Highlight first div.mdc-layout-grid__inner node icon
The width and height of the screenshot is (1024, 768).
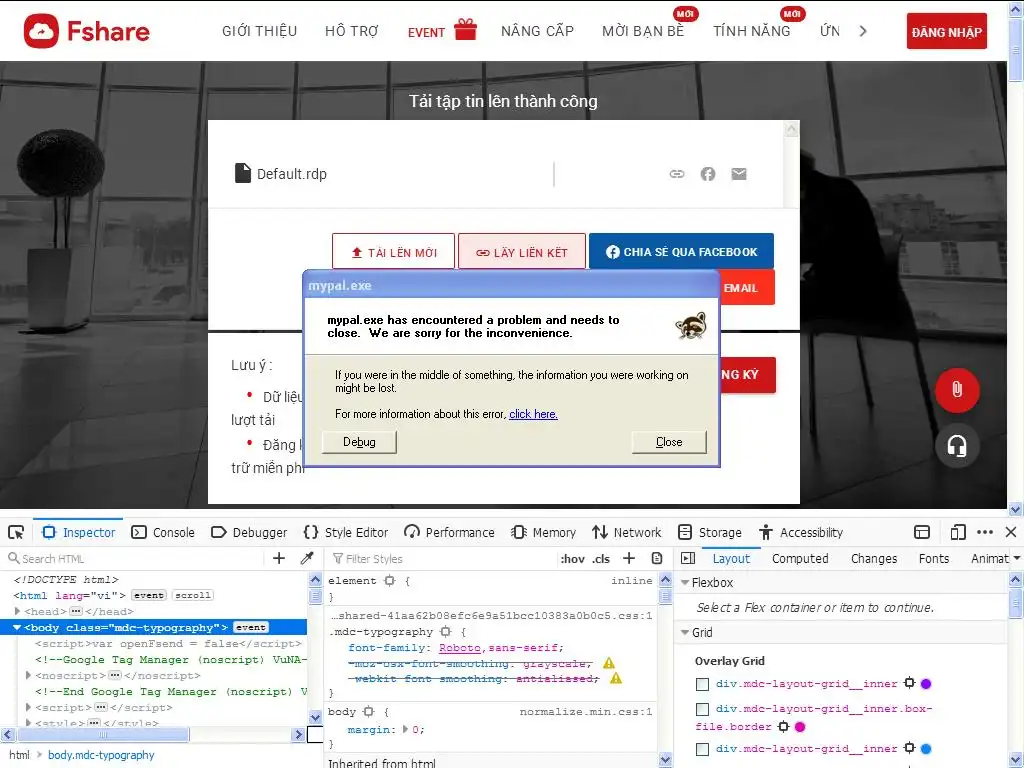pyautogui.click(x=909, y=683)
